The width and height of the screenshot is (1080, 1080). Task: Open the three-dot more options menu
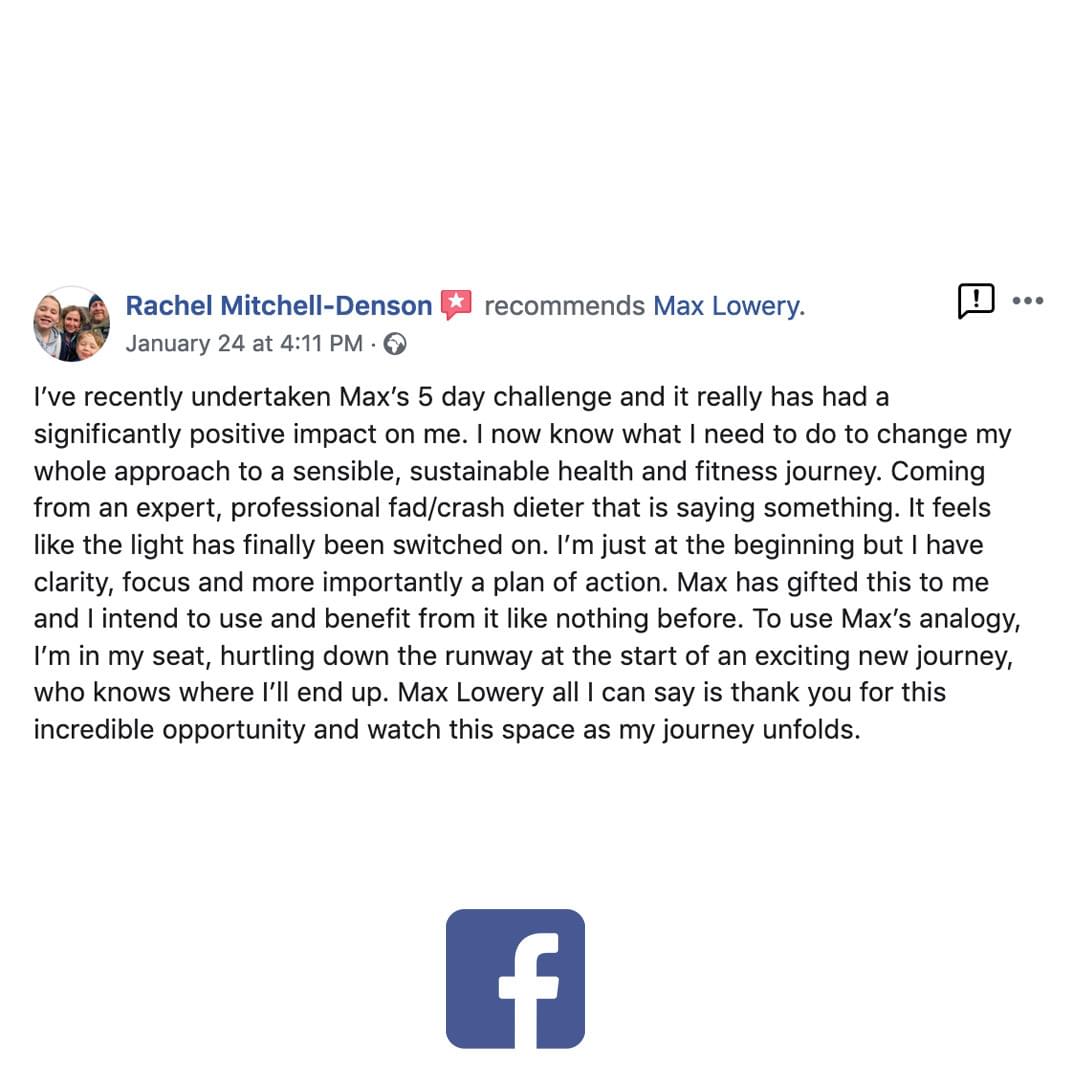click(x=1028, y=300)
